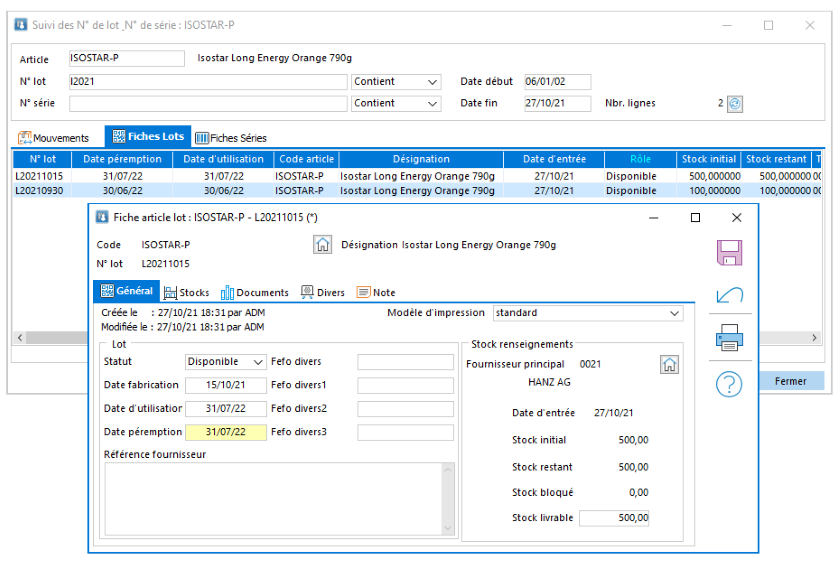Click the Stock livrable field

pos(614,518)
